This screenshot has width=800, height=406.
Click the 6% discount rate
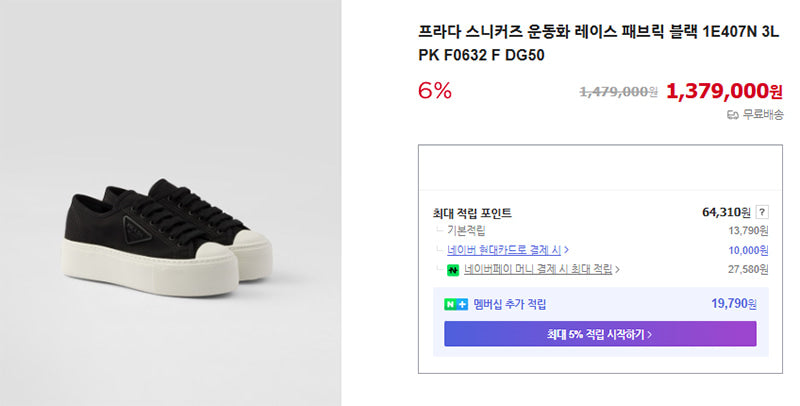[x=435, y=91]
